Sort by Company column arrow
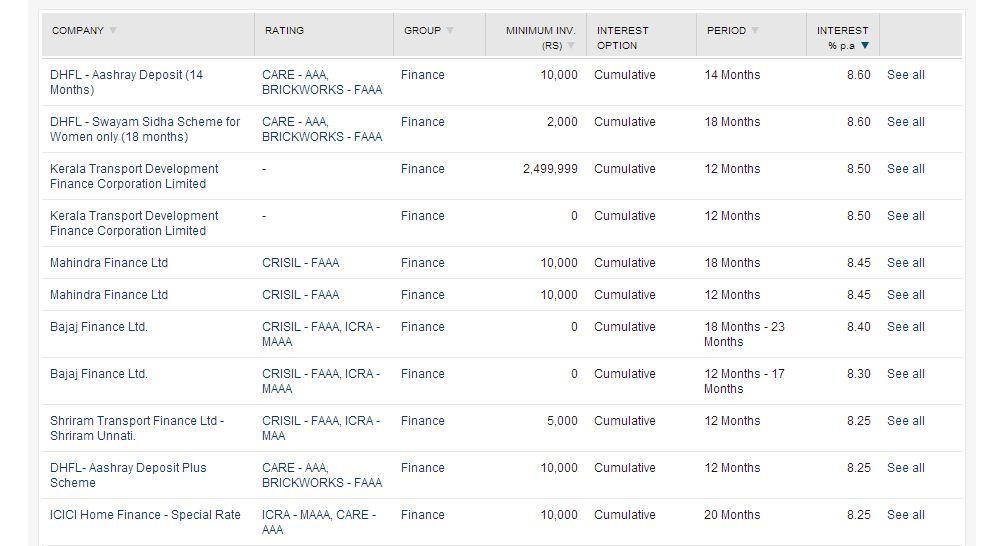This screenshot has width=983, height=546. 113,30
